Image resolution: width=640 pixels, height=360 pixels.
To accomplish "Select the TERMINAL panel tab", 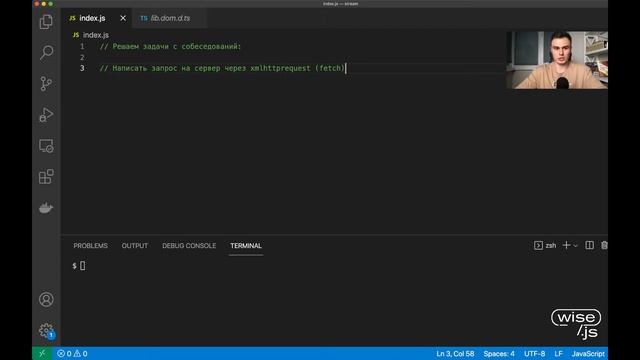I will click(x=246, y=246).
